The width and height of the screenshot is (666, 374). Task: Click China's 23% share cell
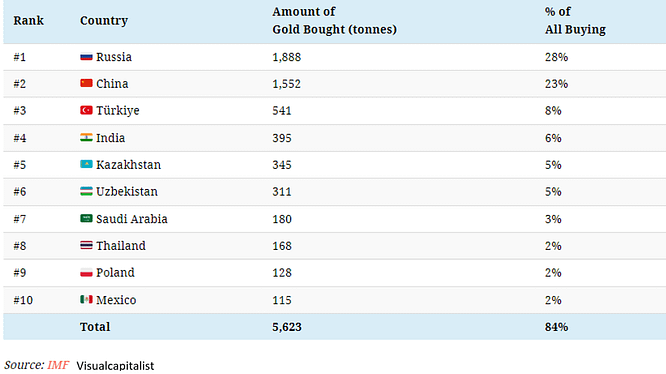[x=556, y=84]
